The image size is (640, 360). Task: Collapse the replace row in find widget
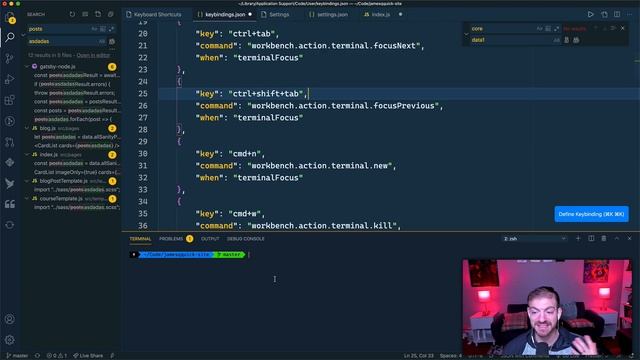[466, 34]
